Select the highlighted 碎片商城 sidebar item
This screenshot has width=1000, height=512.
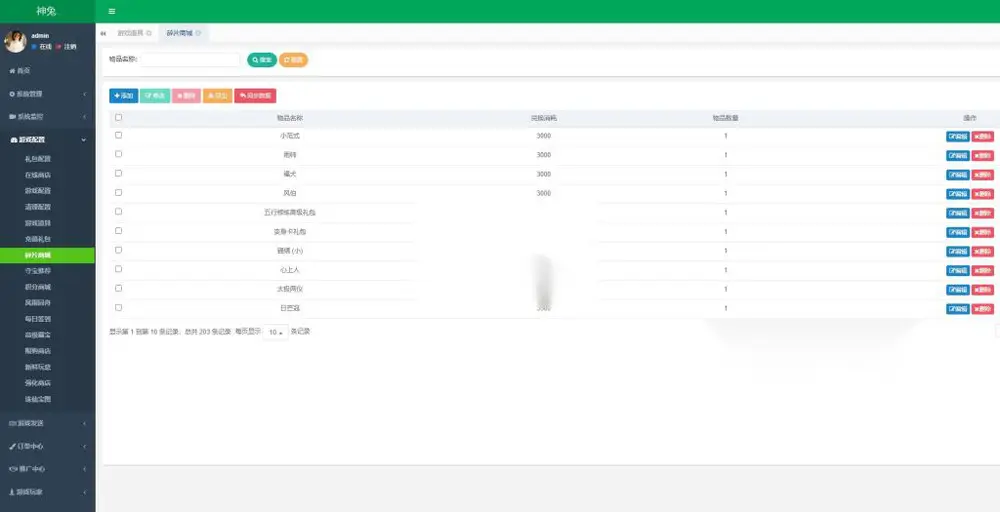(x=47, y=255)
